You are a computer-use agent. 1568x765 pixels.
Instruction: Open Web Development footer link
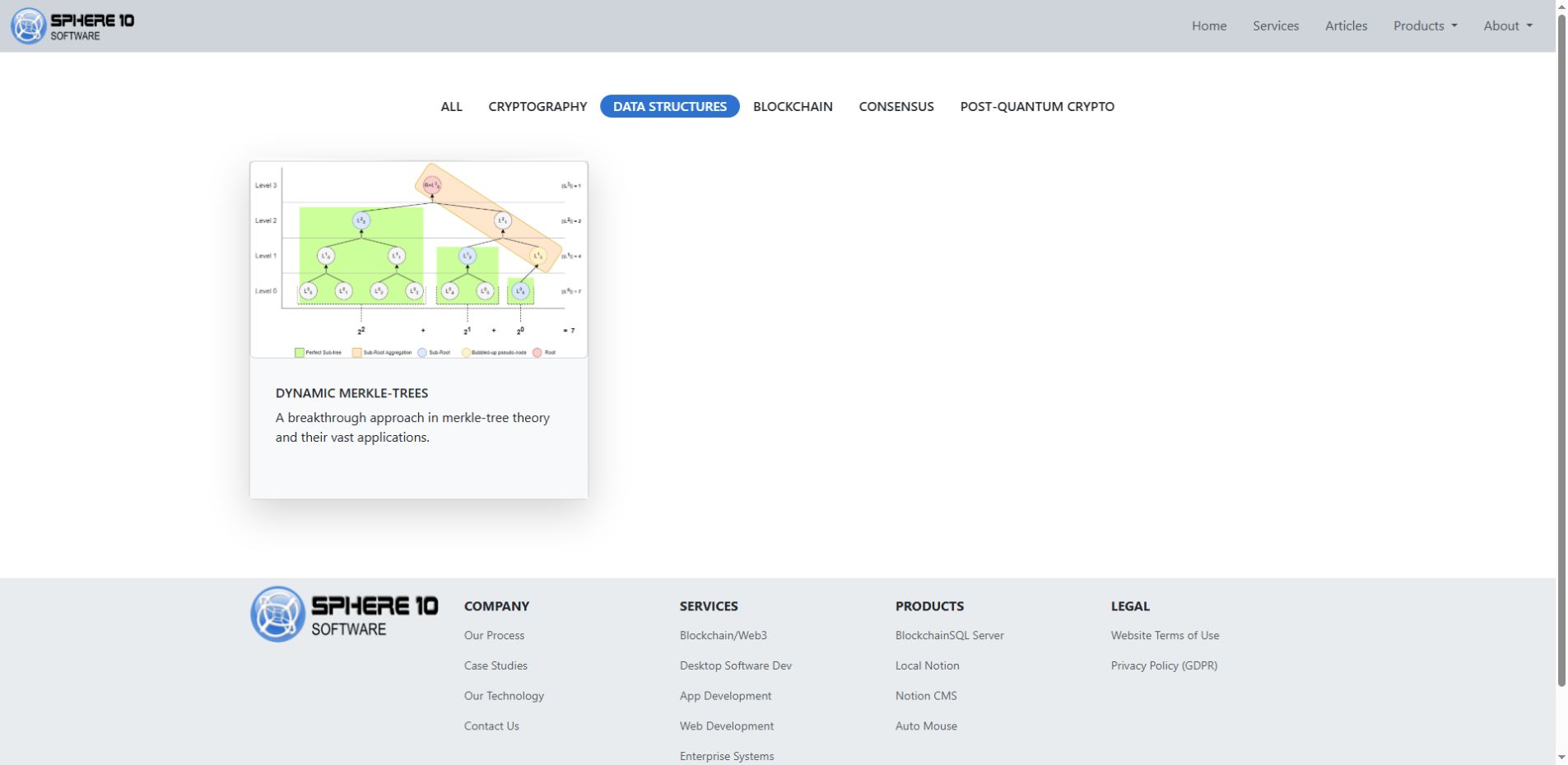[727, 726]
